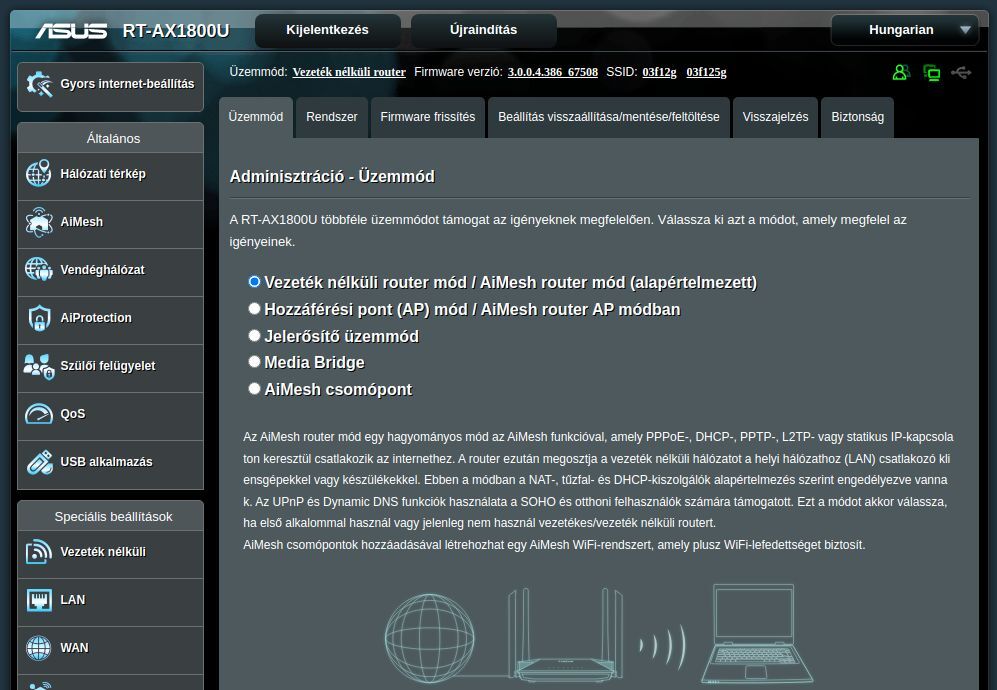Viewport: 997px width, 690px height.
Task: Open Hálózati térkép menu label
Action: (103, 174)
